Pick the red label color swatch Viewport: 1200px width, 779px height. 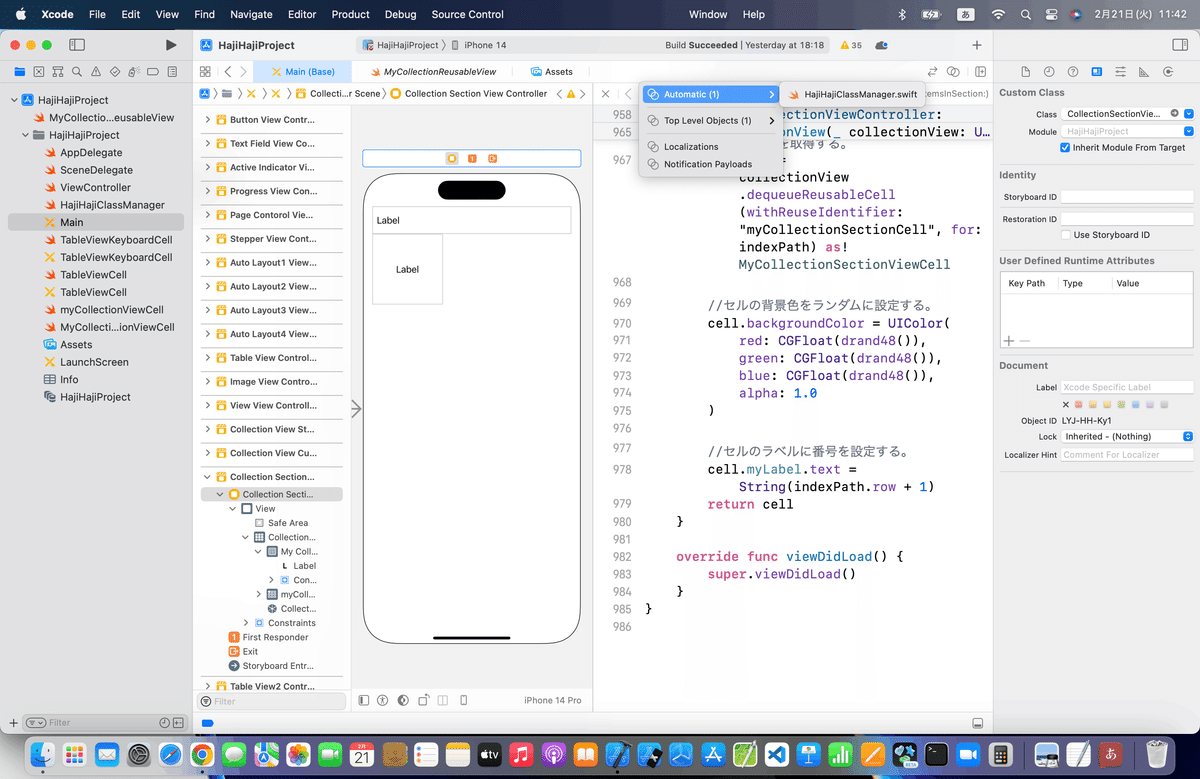[x=1079, y=405]
